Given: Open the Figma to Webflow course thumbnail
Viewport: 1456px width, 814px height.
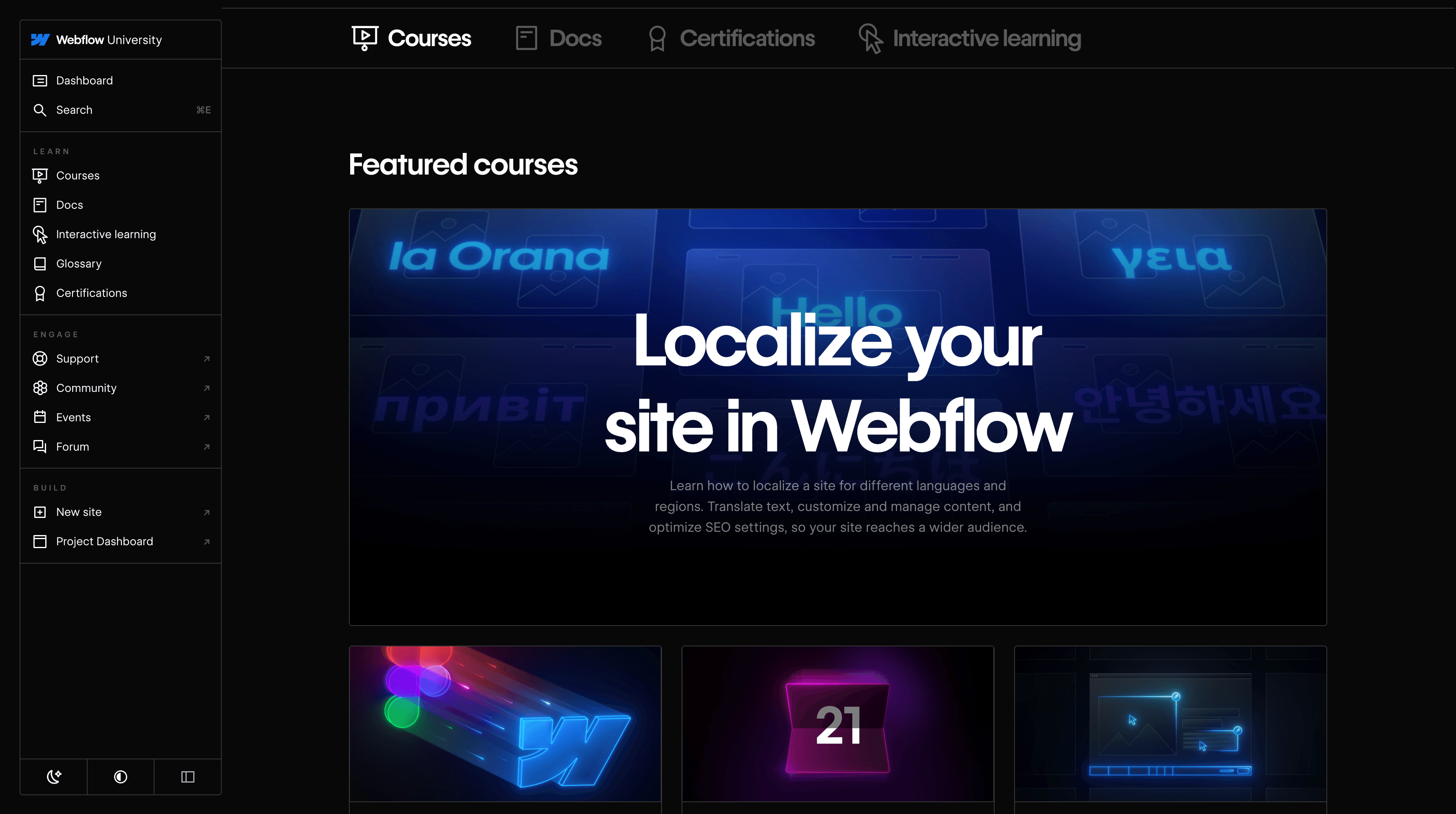Looking at the screenshot, I should pos(505,727).
